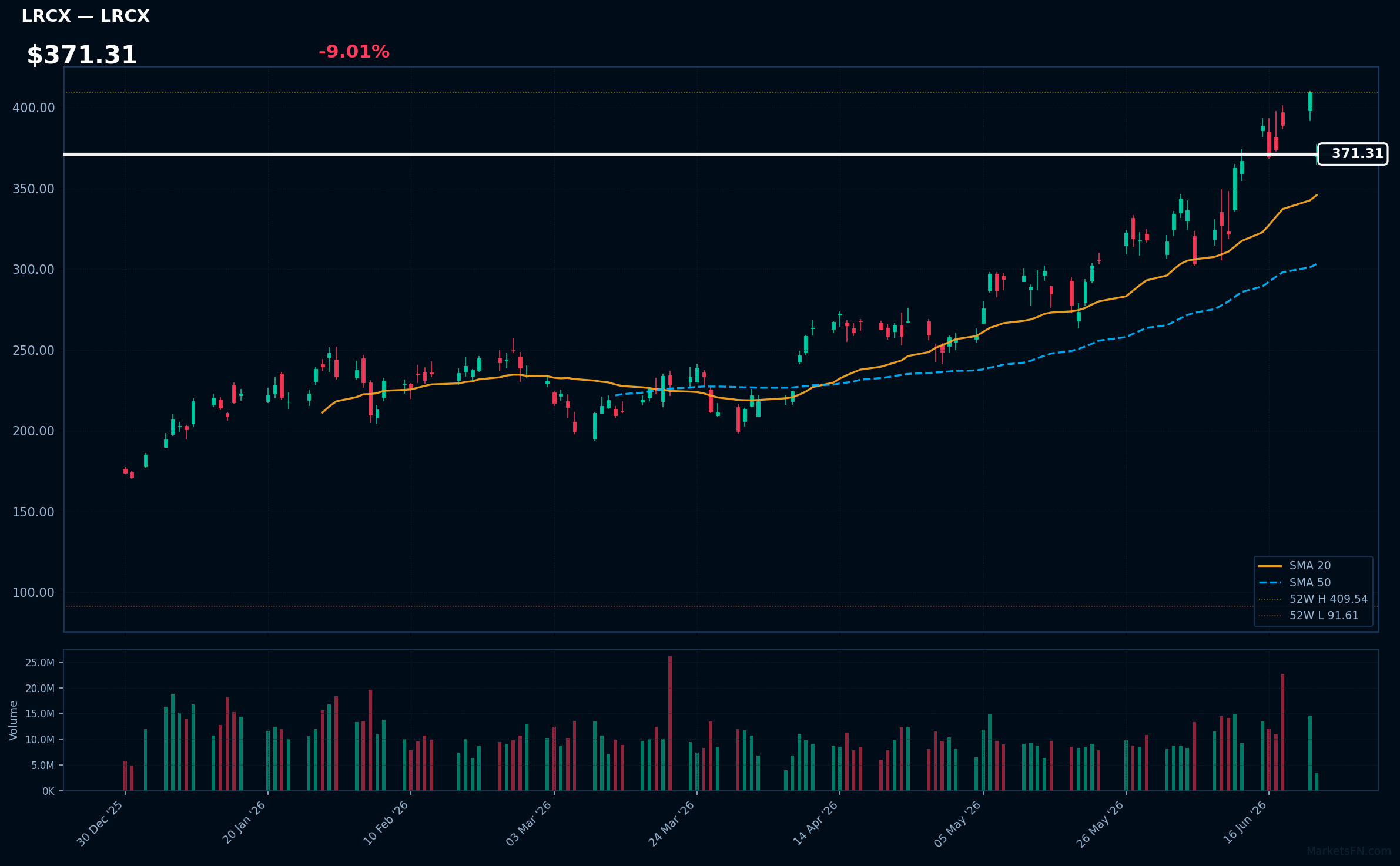Click the highest green candlestick near 409

pyautogui.click(x=1310, y=102)
